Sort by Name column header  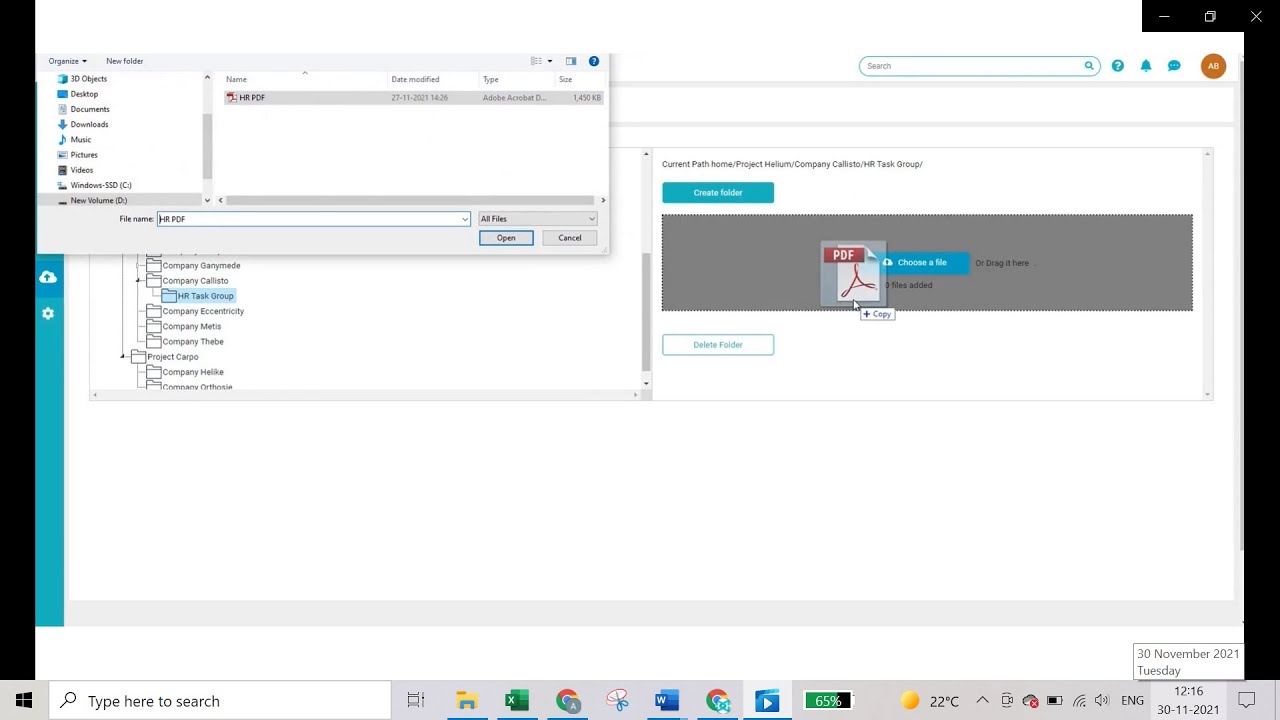pyautogui.click(x=236, y=79)
